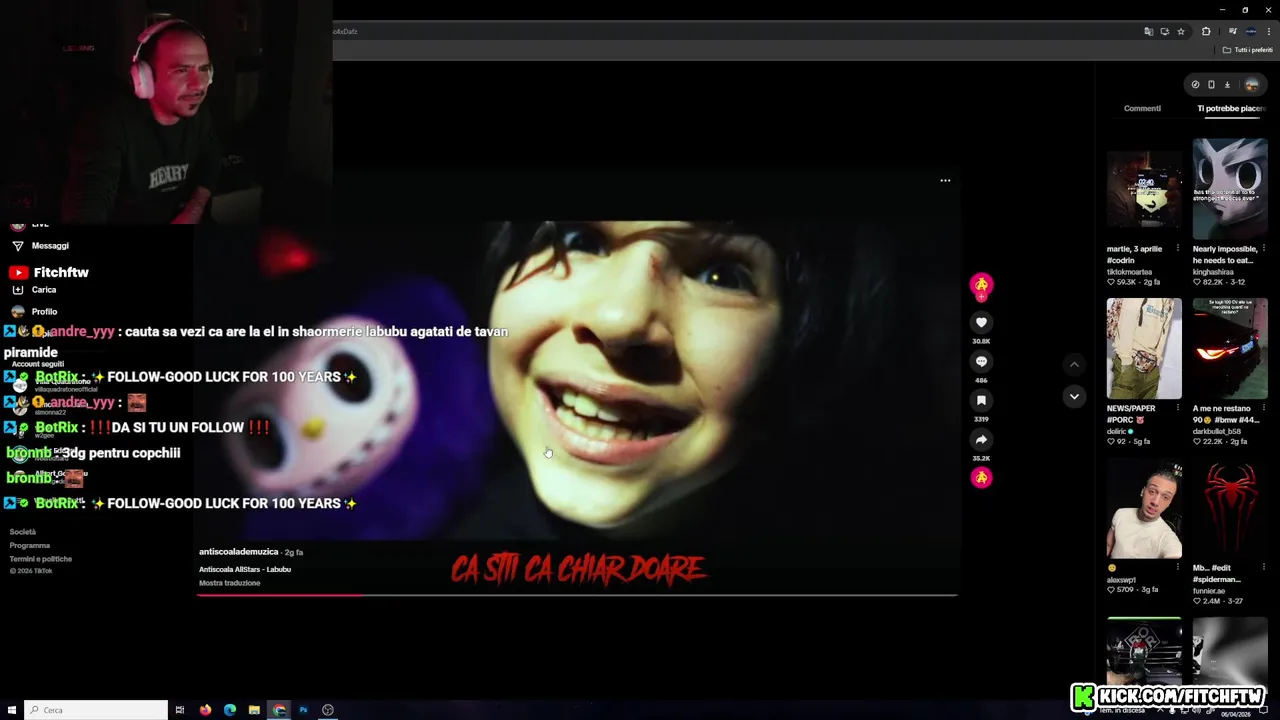Click the darkbullet_b58 author name

(1217, 432)
